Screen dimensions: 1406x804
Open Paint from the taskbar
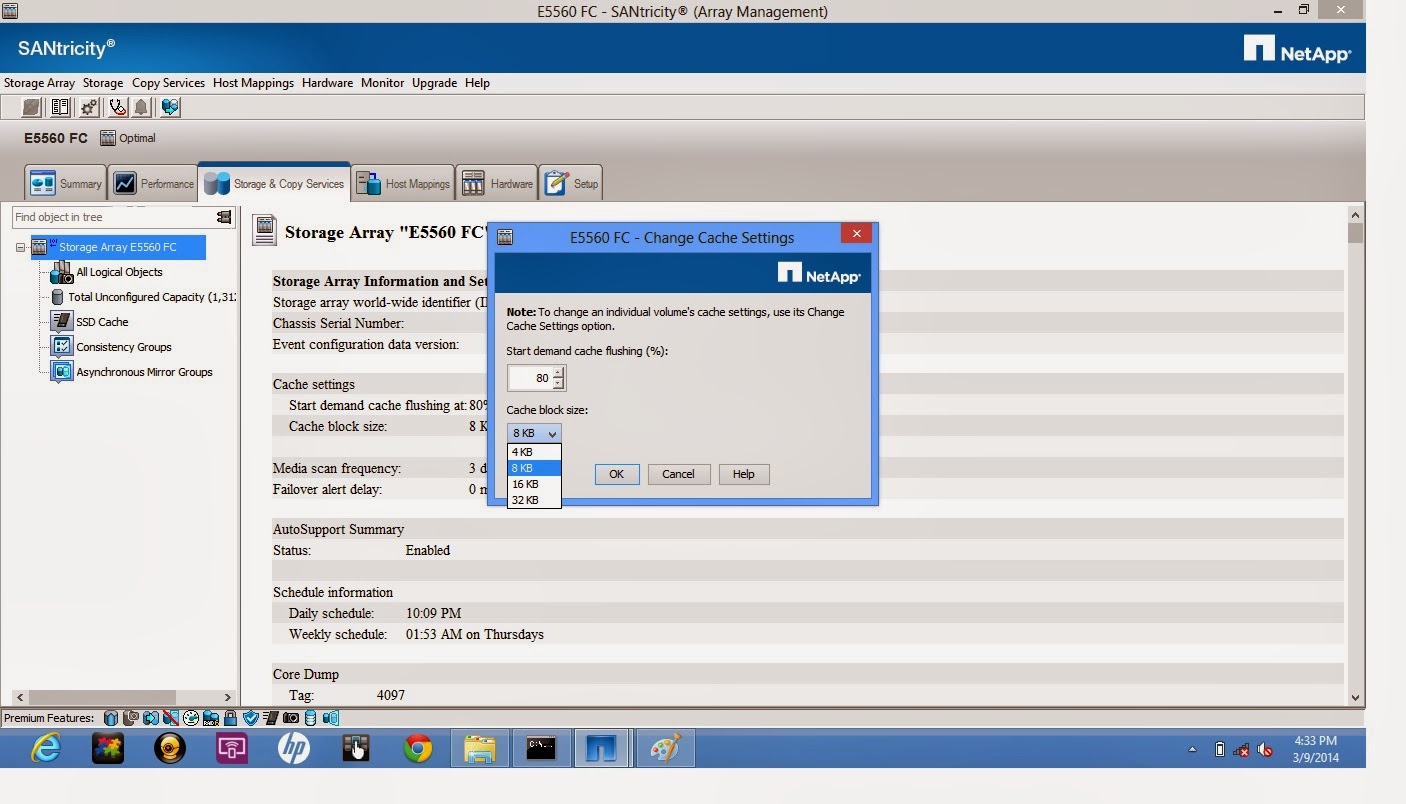point(666,748)
